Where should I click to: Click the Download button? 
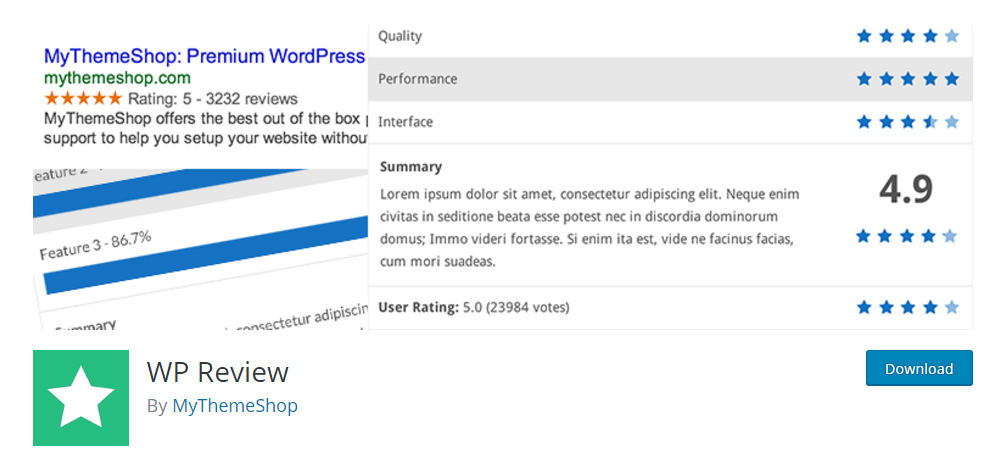tap(919, 368)
